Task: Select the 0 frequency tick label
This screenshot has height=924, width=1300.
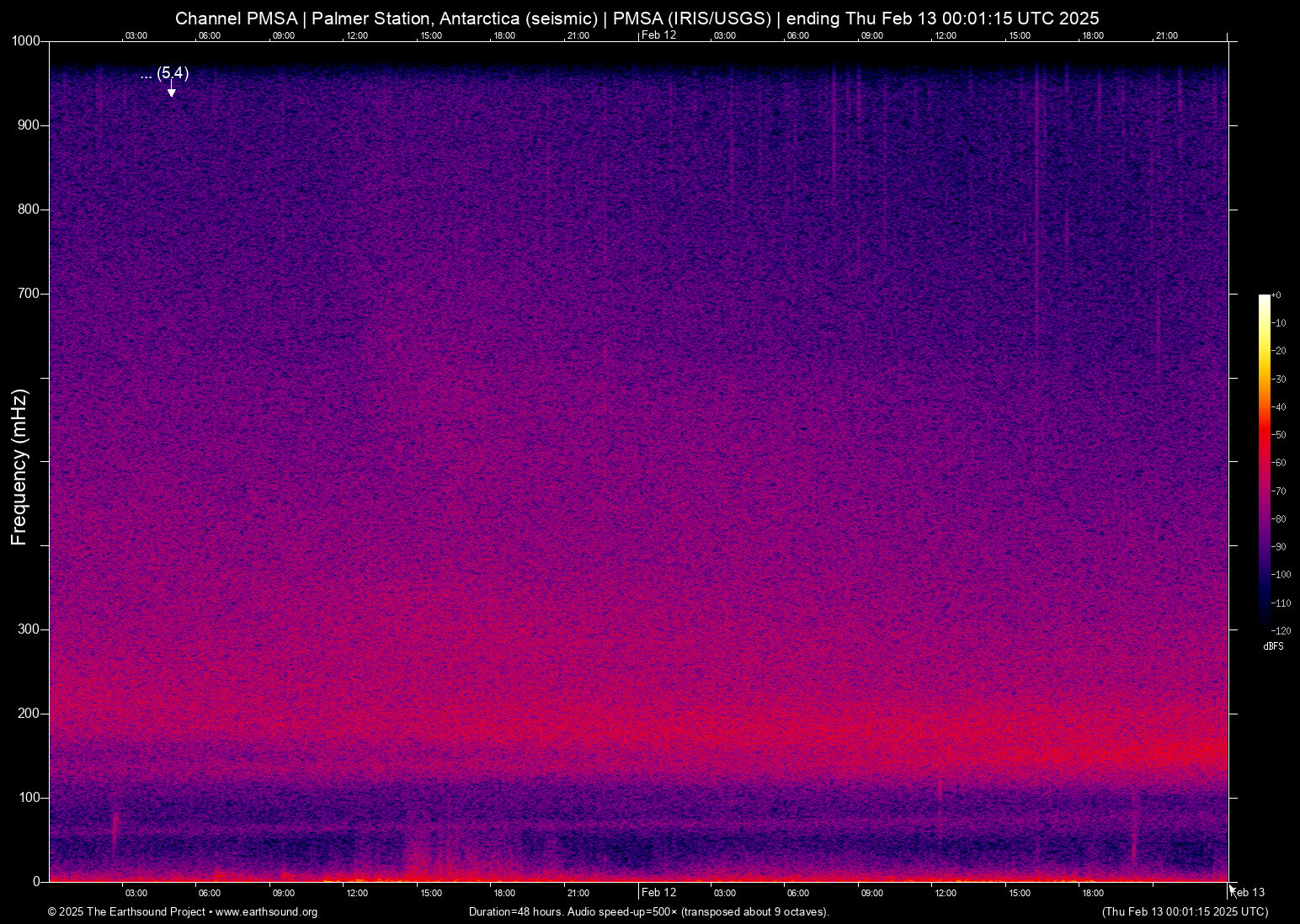Action: coord(35,882)
